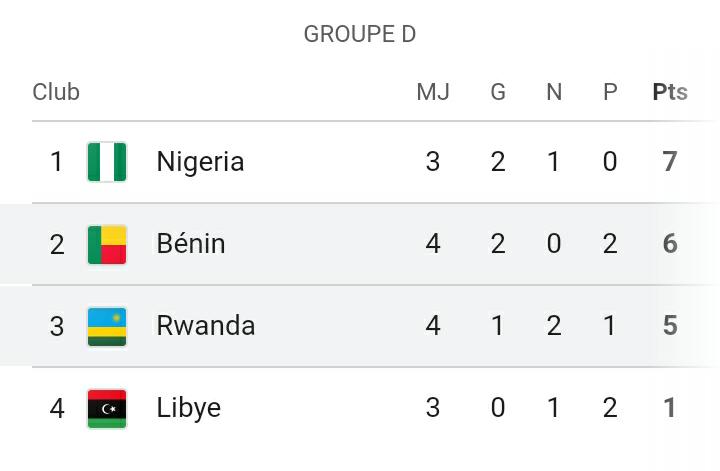The image size is (720, 471).
Task: Click the Libye flag icon
Action: pyautogui.click(x=107, y=408)
